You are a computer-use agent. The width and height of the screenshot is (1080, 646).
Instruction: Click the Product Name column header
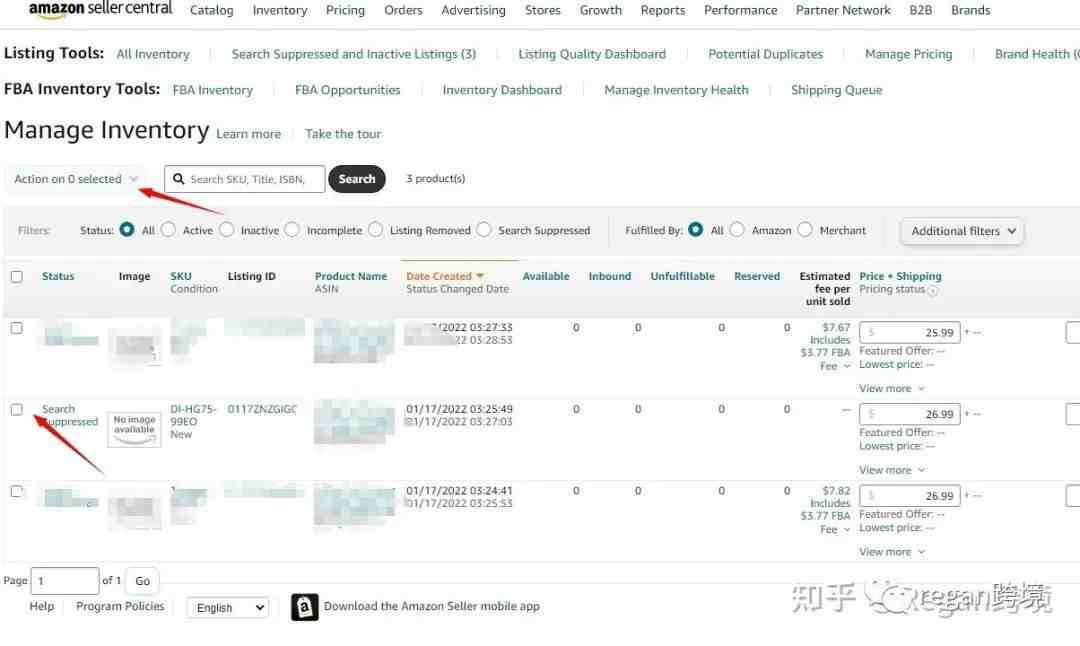point(351,276)
